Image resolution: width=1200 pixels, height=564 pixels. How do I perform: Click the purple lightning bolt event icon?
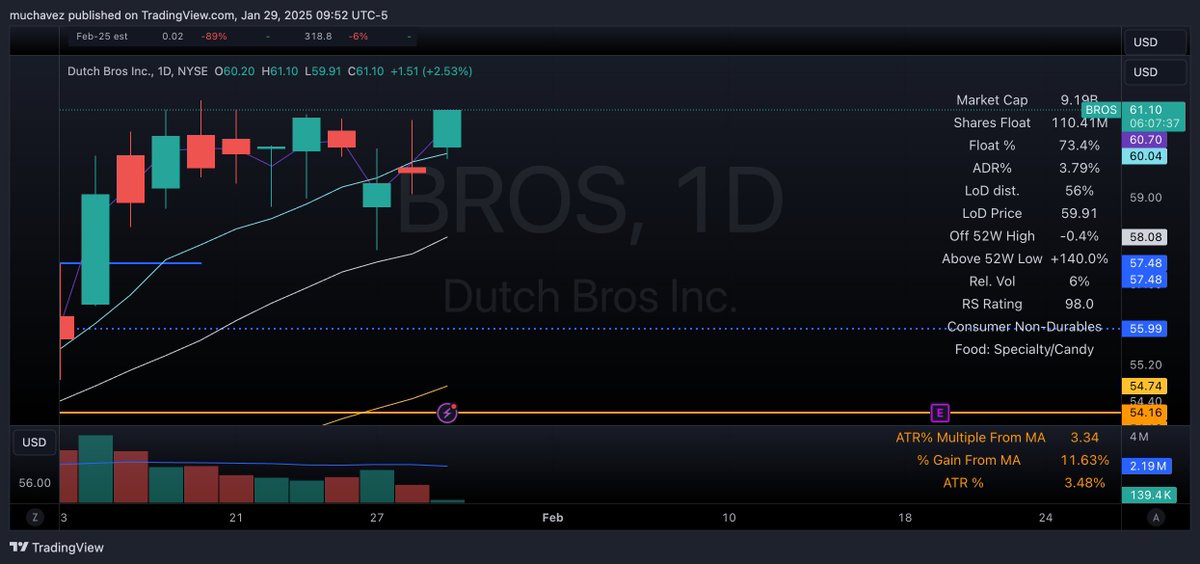448,412
